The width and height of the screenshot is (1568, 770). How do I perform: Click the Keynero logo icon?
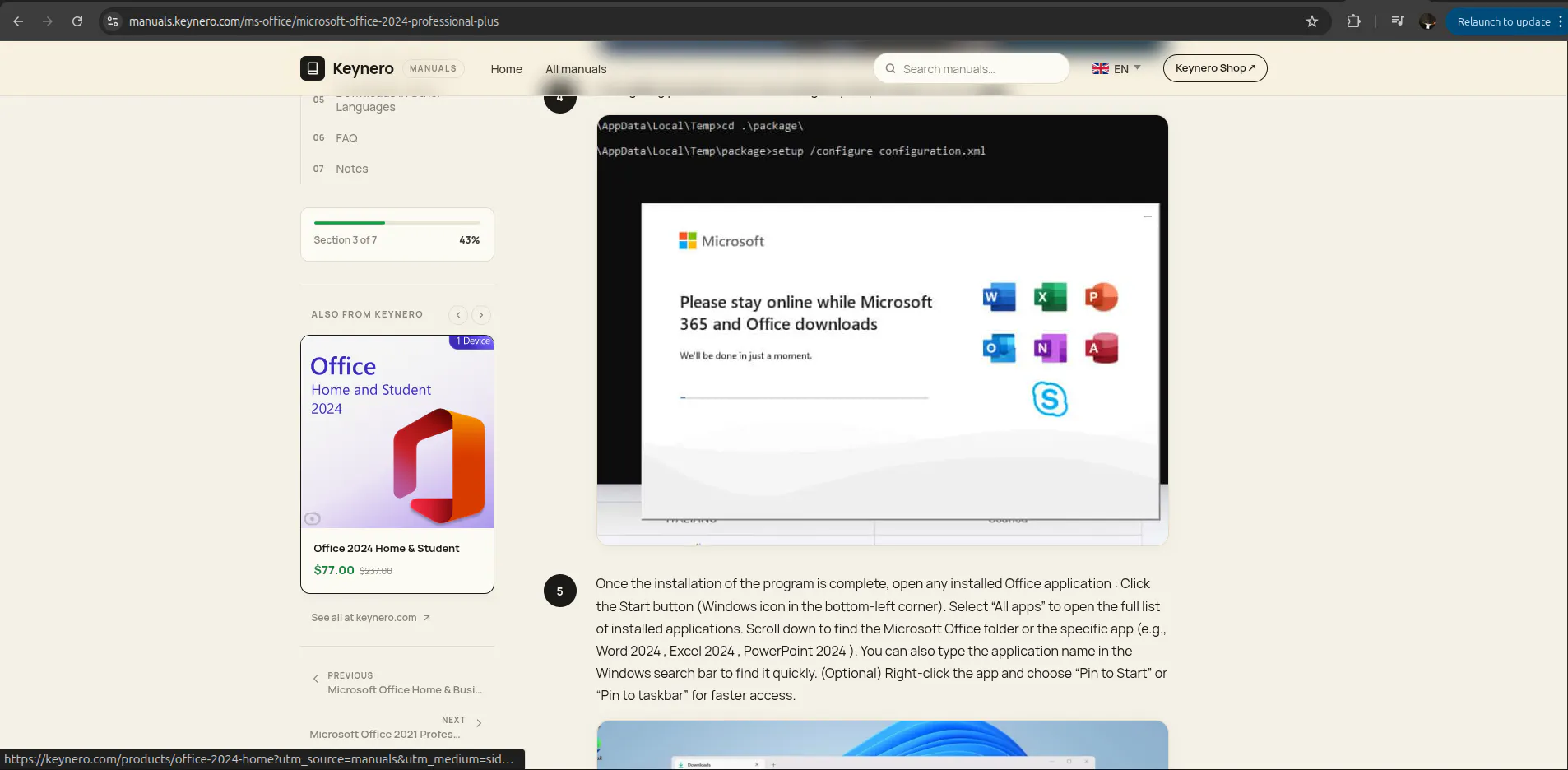pos(313,68)
